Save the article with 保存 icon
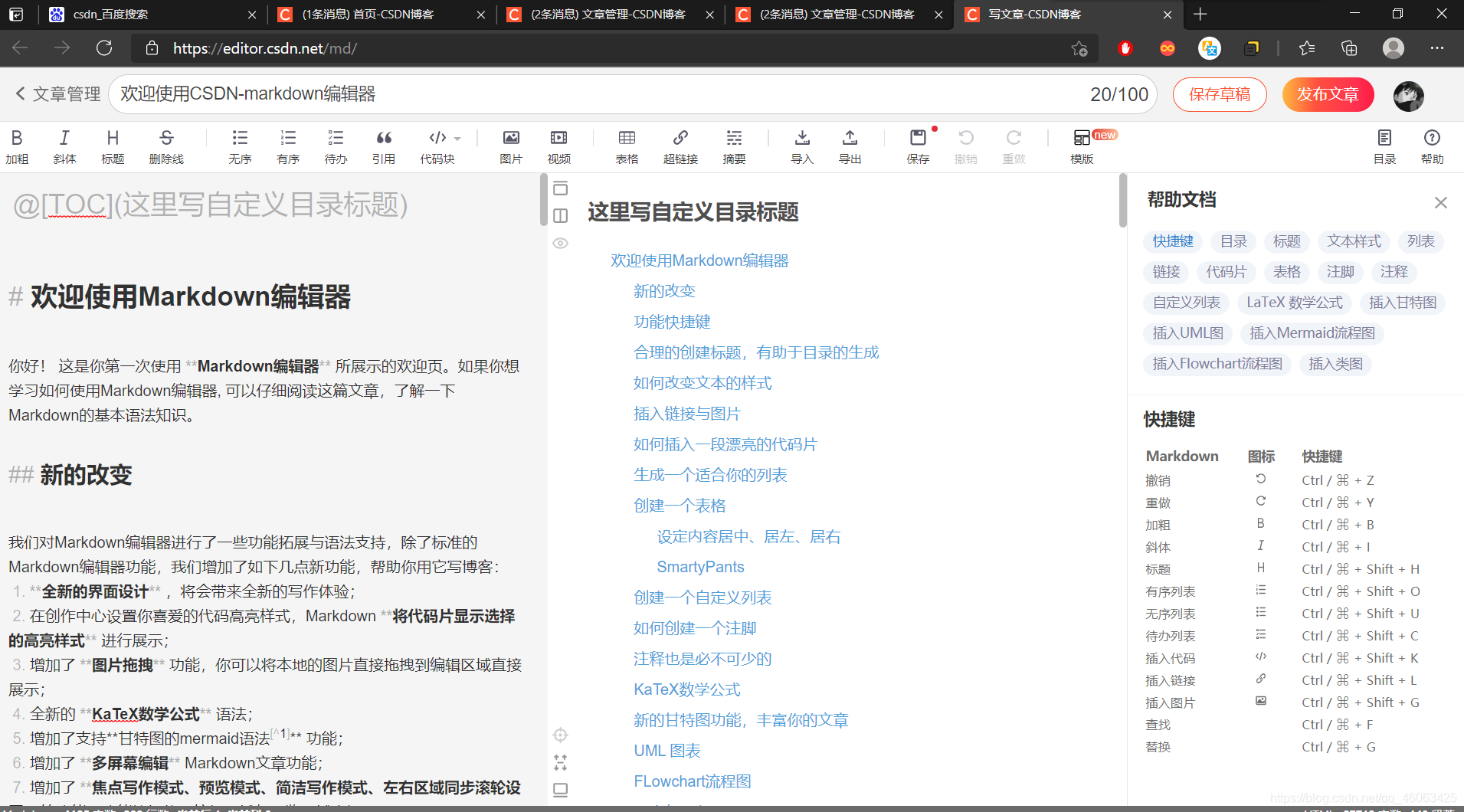Screen dimensions: 1464x812 tap(918, 146)
